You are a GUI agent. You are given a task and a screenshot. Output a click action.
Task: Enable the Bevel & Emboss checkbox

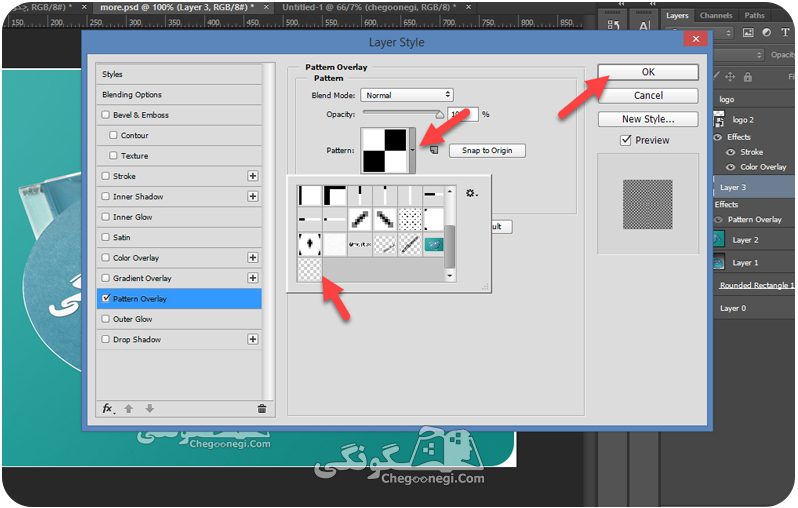tap(106, 115)
